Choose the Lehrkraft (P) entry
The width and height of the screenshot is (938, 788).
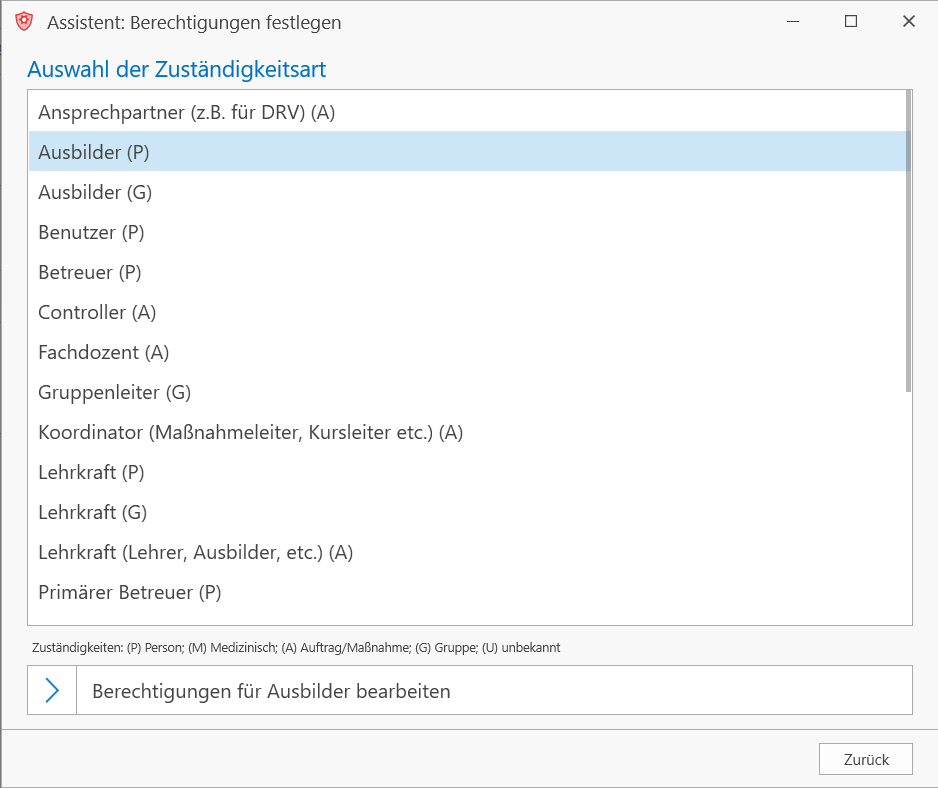pyautogui.click(x=467, y=472)
